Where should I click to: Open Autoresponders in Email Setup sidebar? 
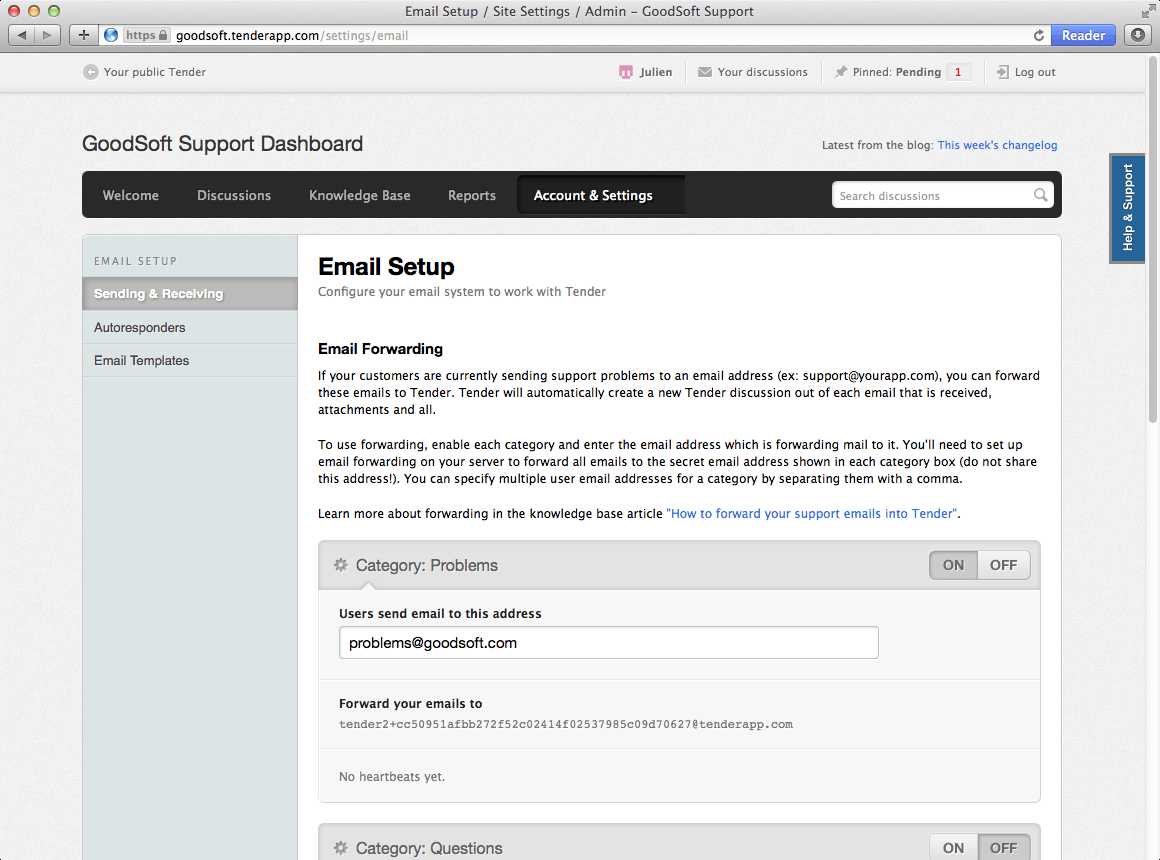tap(190, 327)
